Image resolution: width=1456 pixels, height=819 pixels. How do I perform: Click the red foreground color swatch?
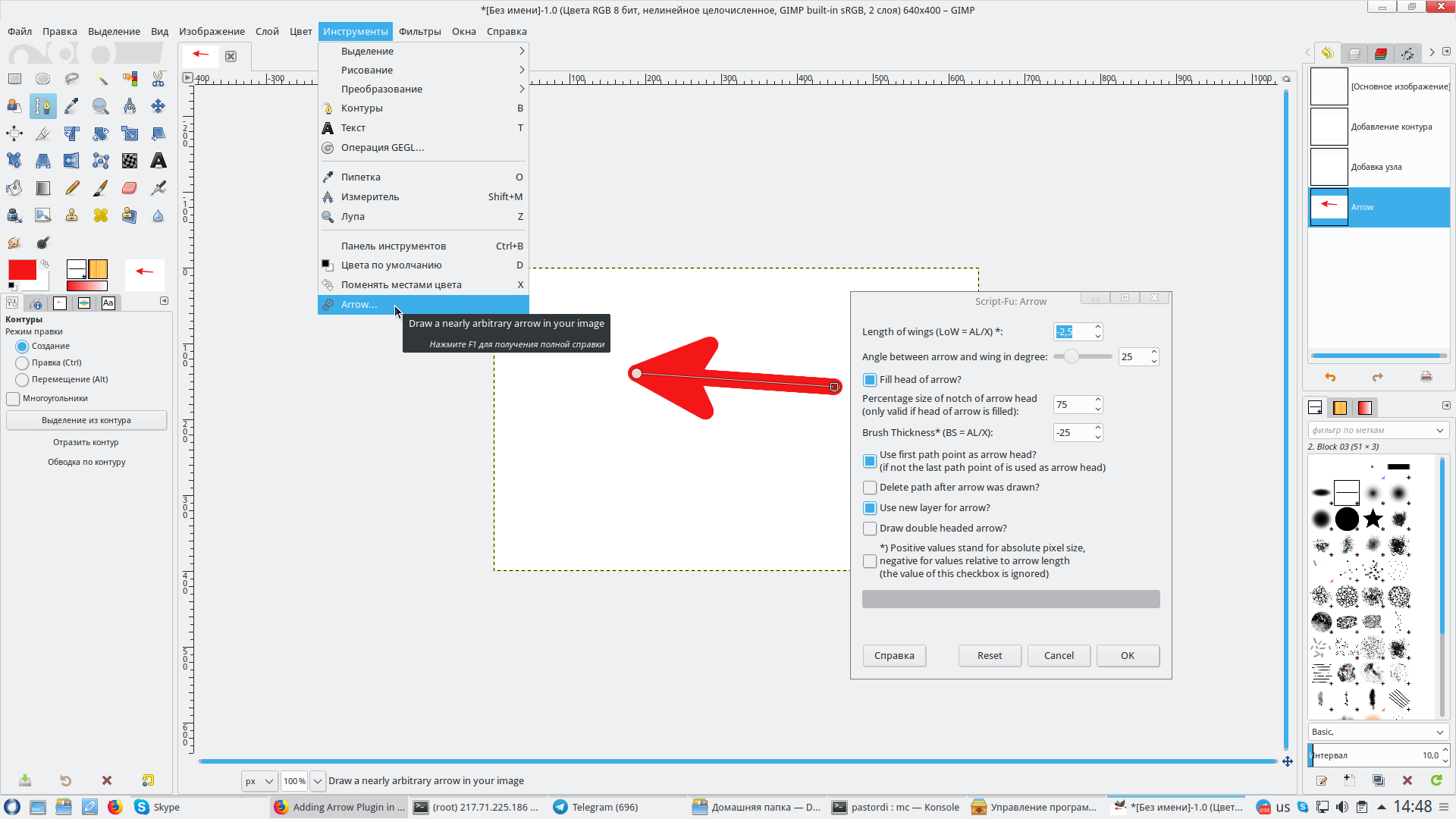tap(22, 270)
